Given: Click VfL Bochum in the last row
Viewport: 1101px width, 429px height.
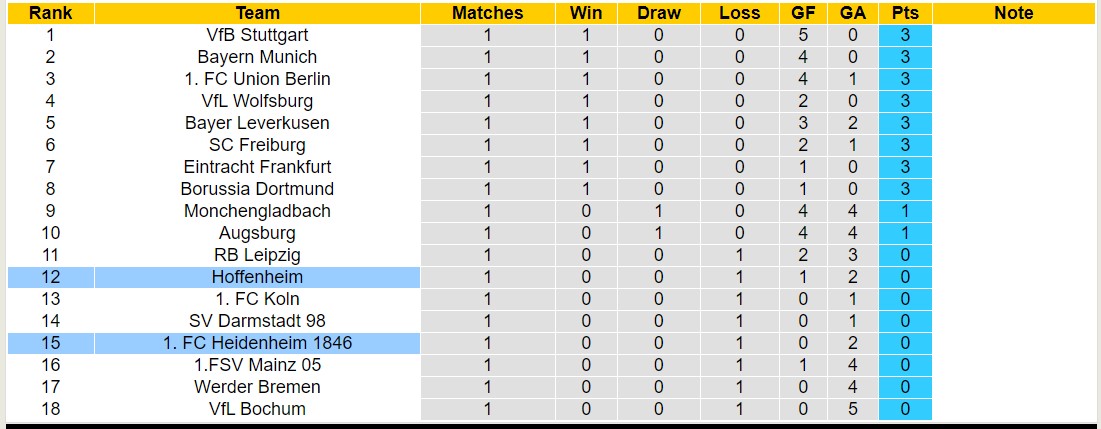Looking at the screenshot, I should coord(257,409).
